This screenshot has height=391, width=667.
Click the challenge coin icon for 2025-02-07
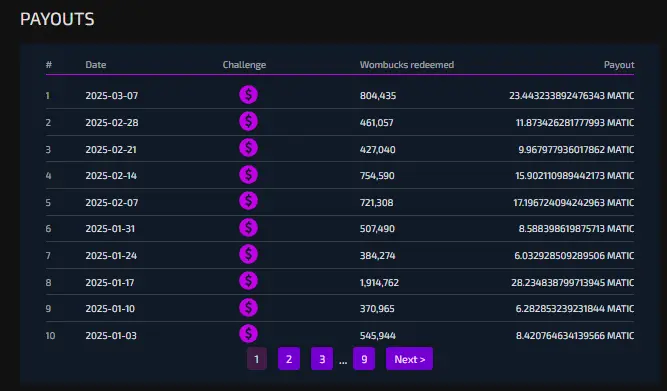point(248,201)
